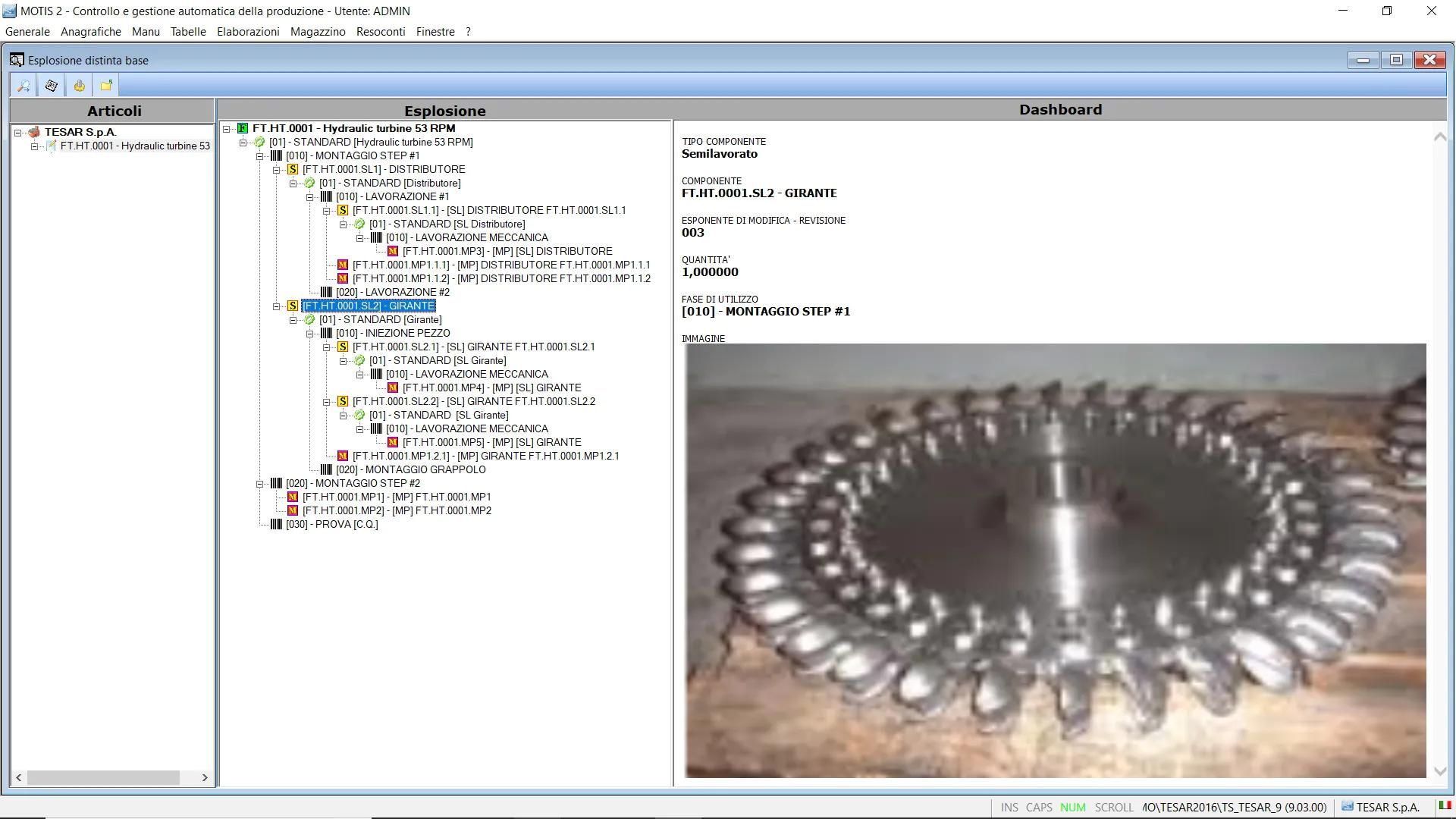Click barcode icon of [010] - LAVORAZIONE #1
This screenshot has height=819, width=1456.
click(326, 196)
